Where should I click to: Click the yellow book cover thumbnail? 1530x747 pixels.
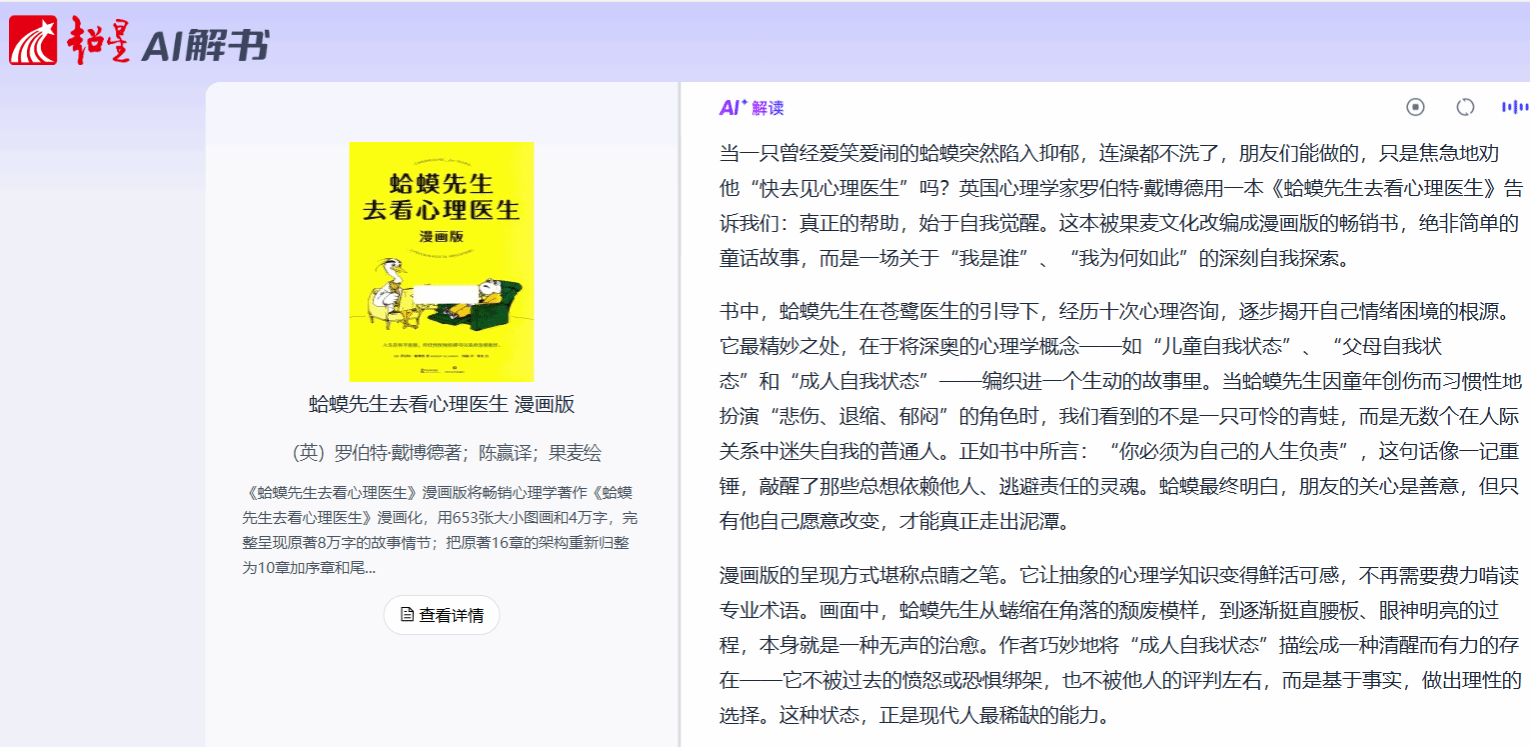pyautogui.click(x=441, y=261)
